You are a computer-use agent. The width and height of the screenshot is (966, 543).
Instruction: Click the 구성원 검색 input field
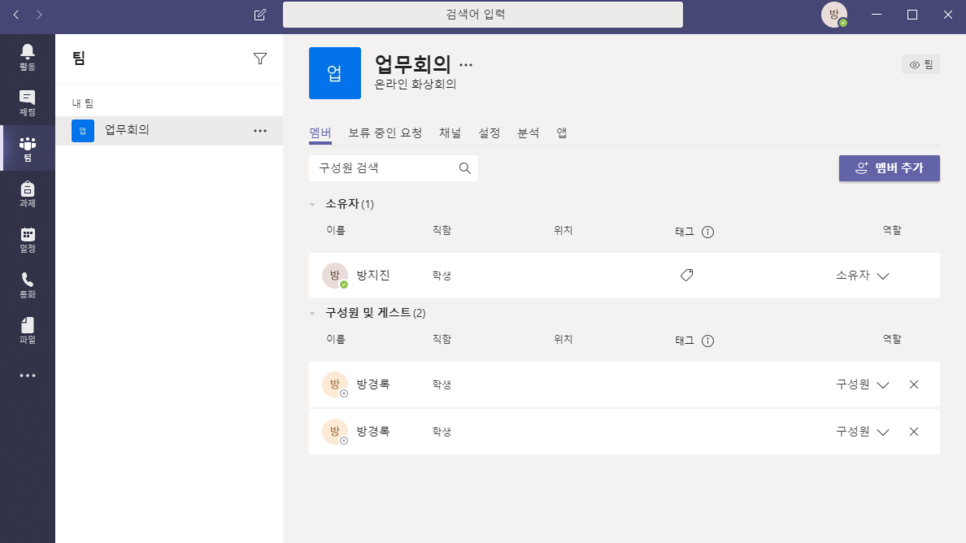click(393, 168)
